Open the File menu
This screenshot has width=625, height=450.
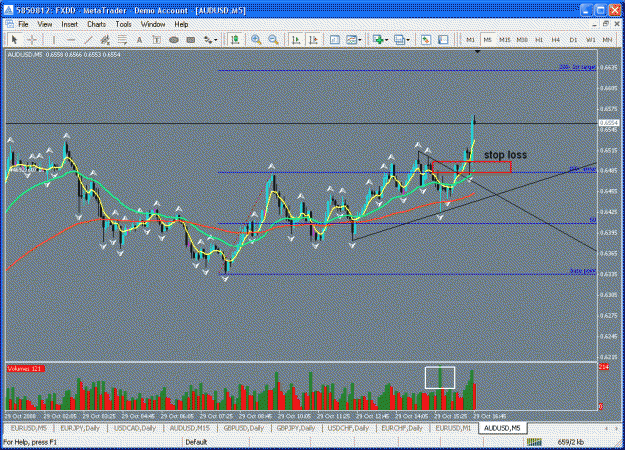pyautogui.click(x=23, y=24)
